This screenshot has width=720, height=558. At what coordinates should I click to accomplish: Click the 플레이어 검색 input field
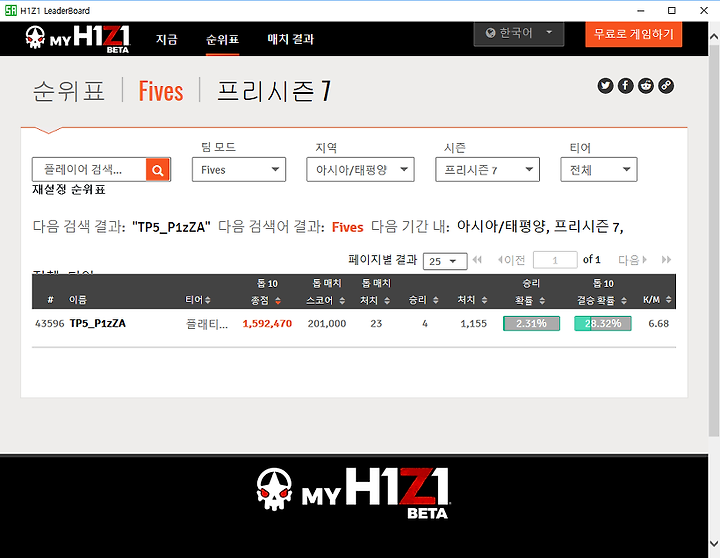point(89,170)
